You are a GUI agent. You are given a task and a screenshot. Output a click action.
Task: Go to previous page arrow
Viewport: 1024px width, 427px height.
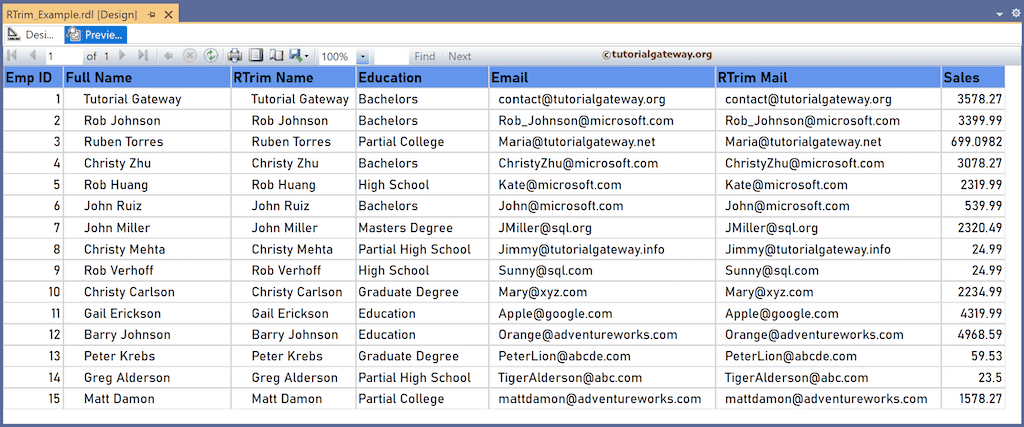point(33,55)
